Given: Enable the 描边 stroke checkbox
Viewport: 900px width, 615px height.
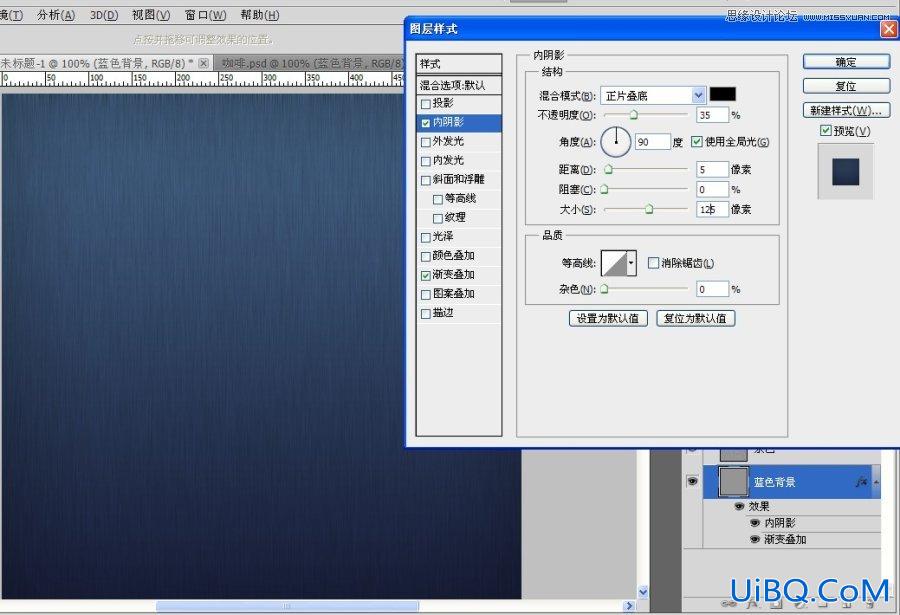Looking at the screenshot, I should pyautogui.click(x=425, y=314).
